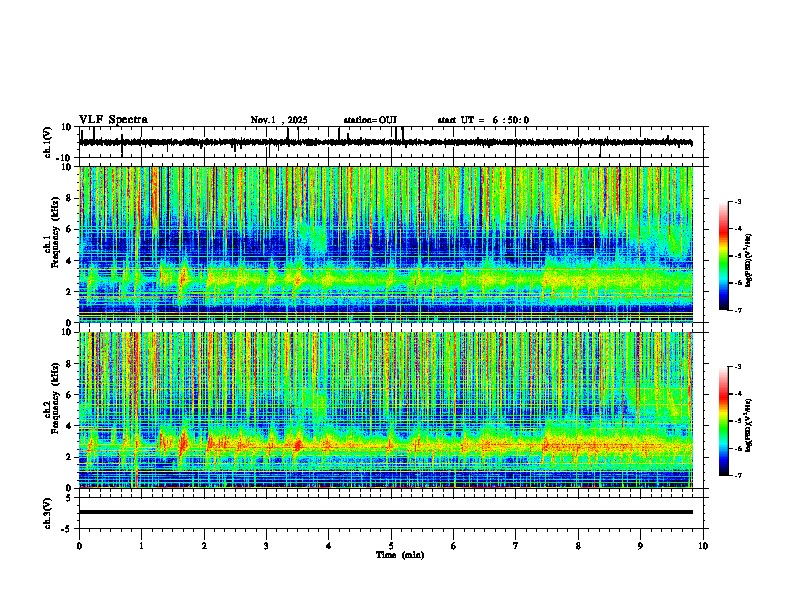Click the "station=" label in the header
The width and height of the screenshot is (792, 612).
(x=361, y=120)
